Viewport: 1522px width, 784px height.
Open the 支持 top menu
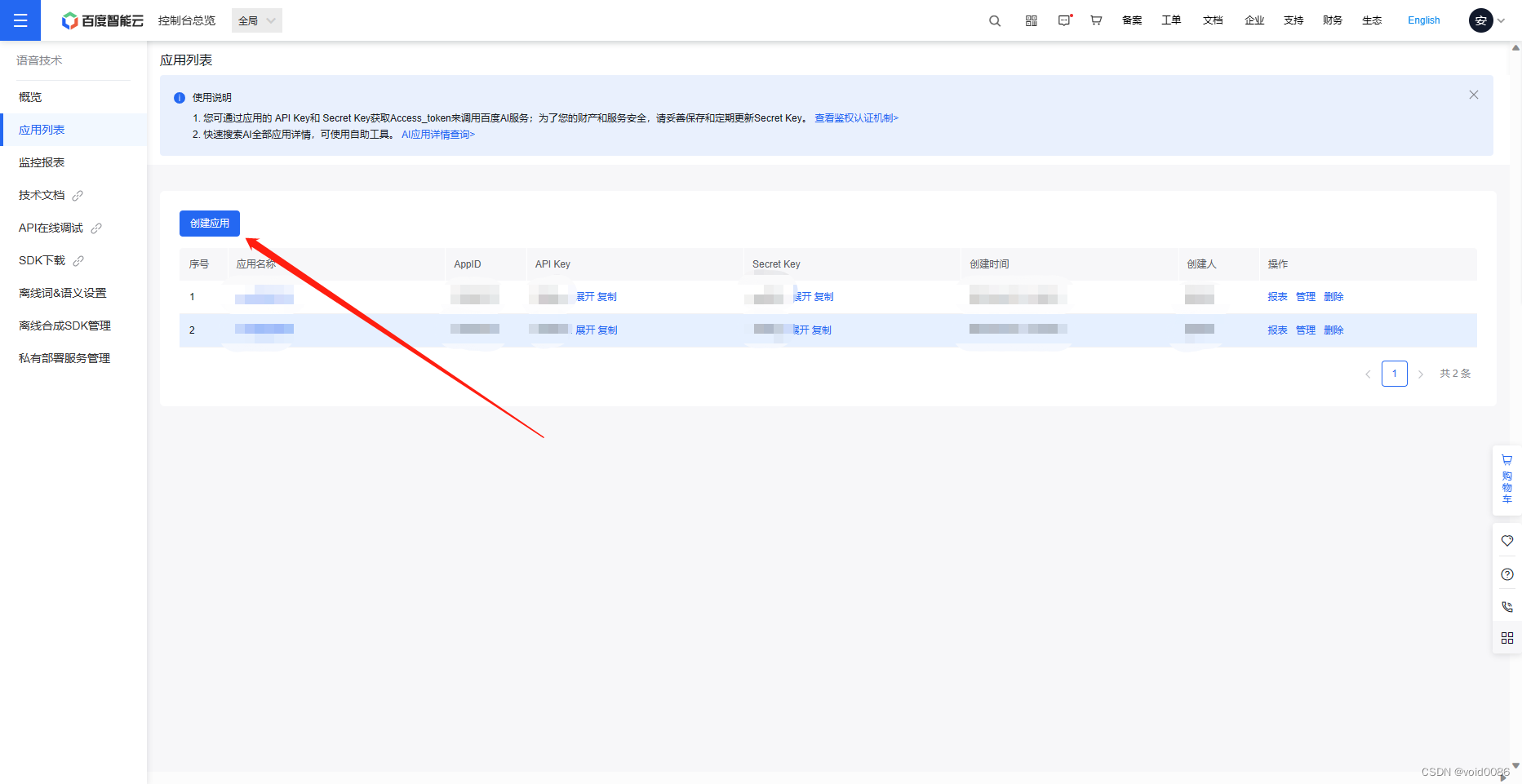pos(1293,20)
